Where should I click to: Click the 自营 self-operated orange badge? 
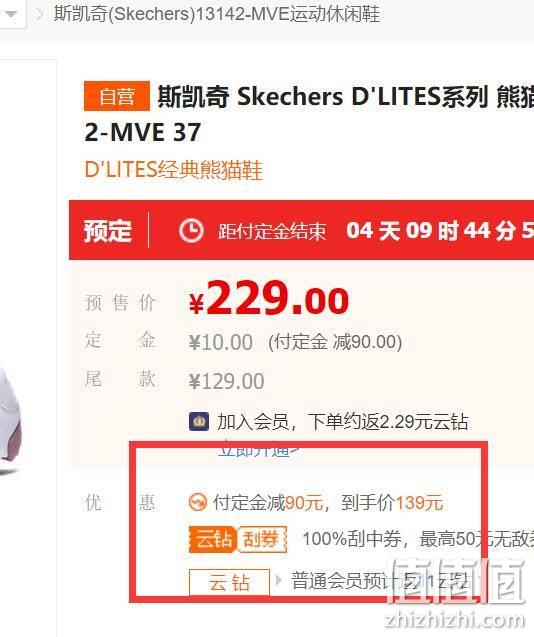coord(117,96)
